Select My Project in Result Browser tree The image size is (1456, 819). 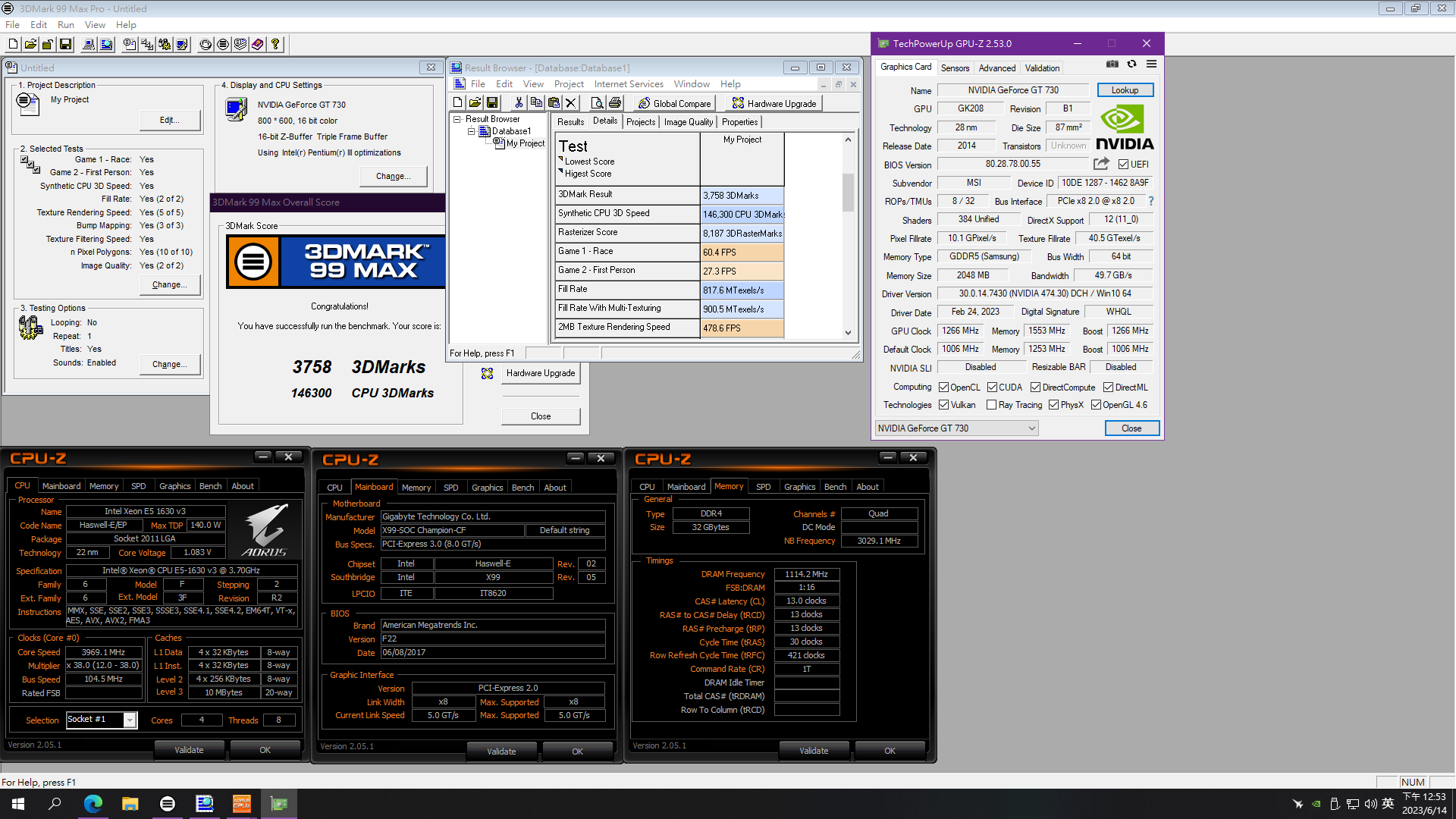(525, 143)
